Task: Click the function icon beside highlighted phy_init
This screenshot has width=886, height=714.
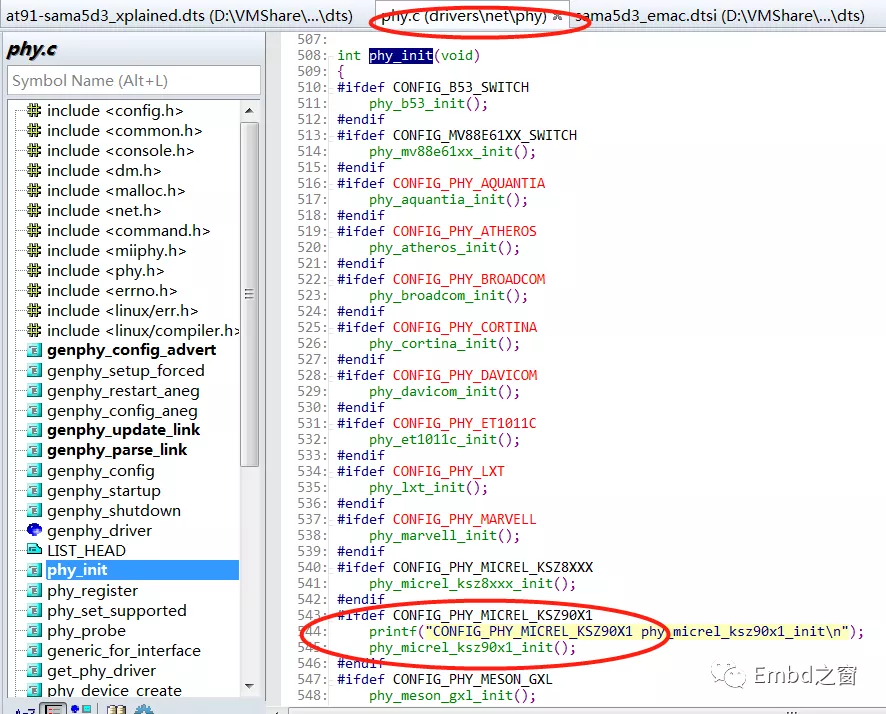Action: pos(34,570)
